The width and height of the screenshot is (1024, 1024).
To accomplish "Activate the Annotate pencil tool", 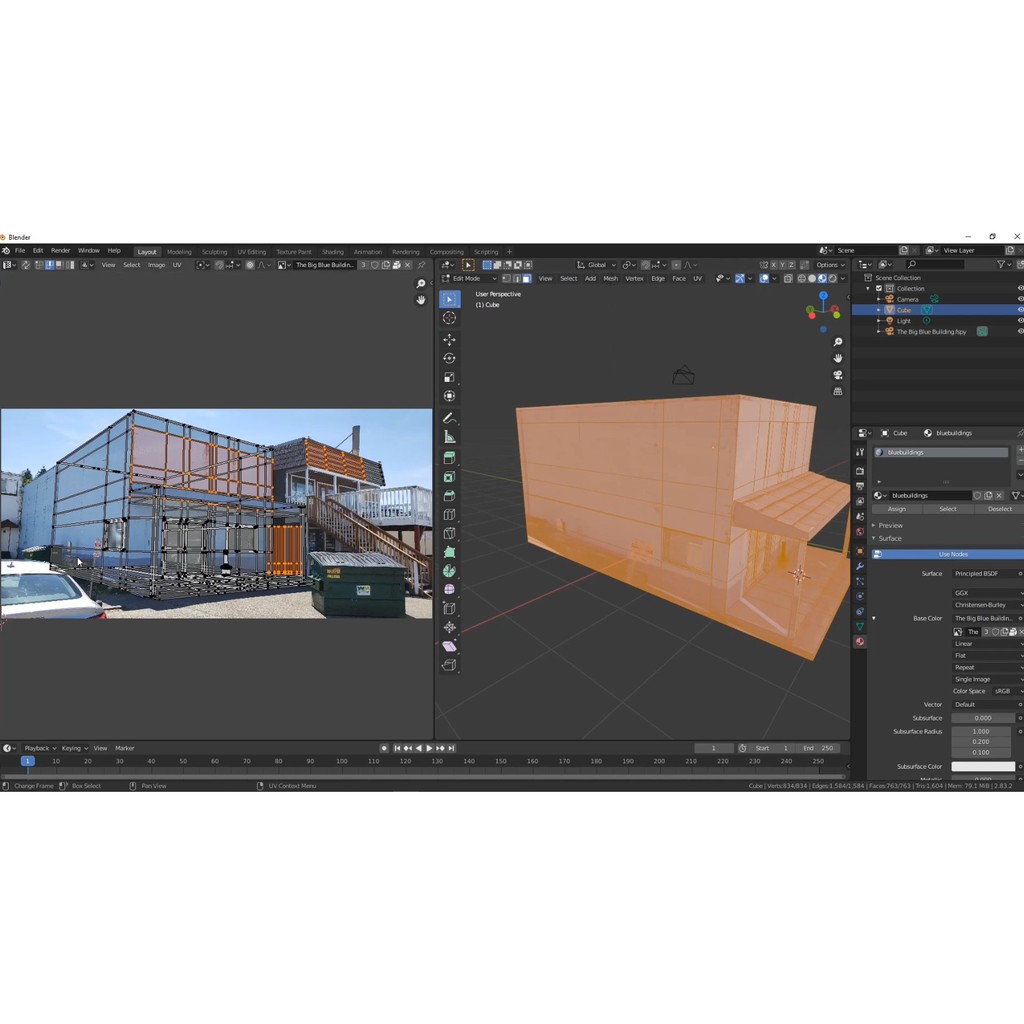I will (x=449, y=417).
